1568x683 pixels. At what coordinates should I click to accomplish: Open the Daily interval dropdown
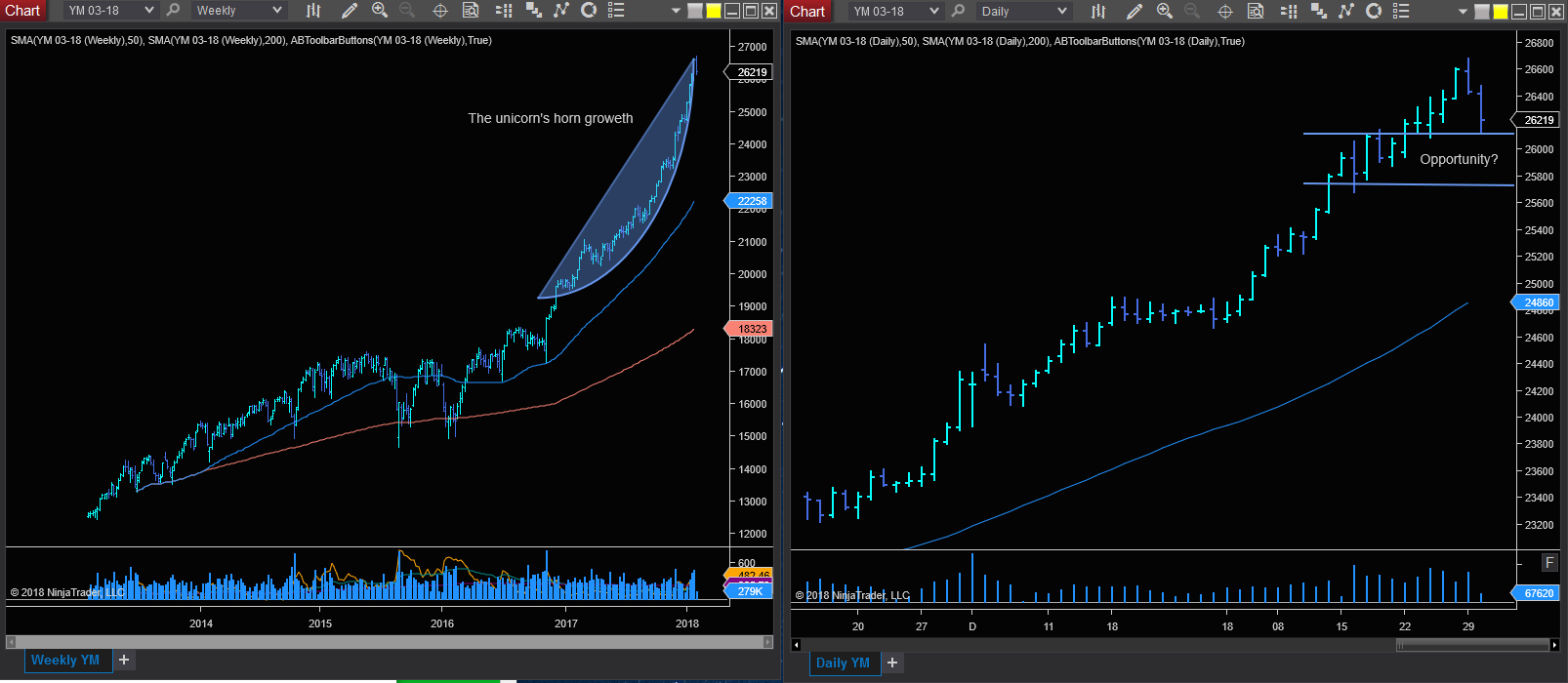coord(1022,11)
